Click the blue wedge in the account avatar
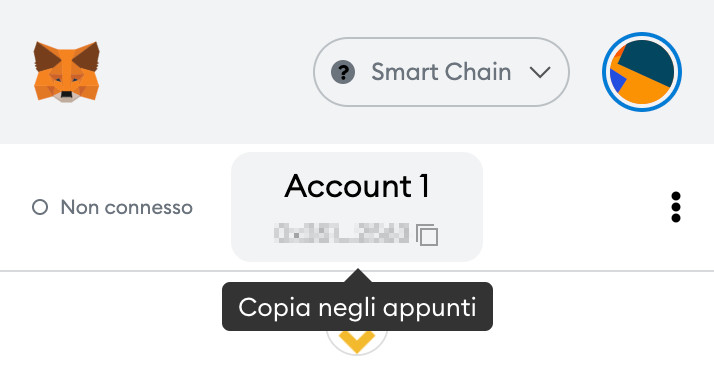This screenshot has width=714, height=382. pyautogui.click(x=617, y=80)
